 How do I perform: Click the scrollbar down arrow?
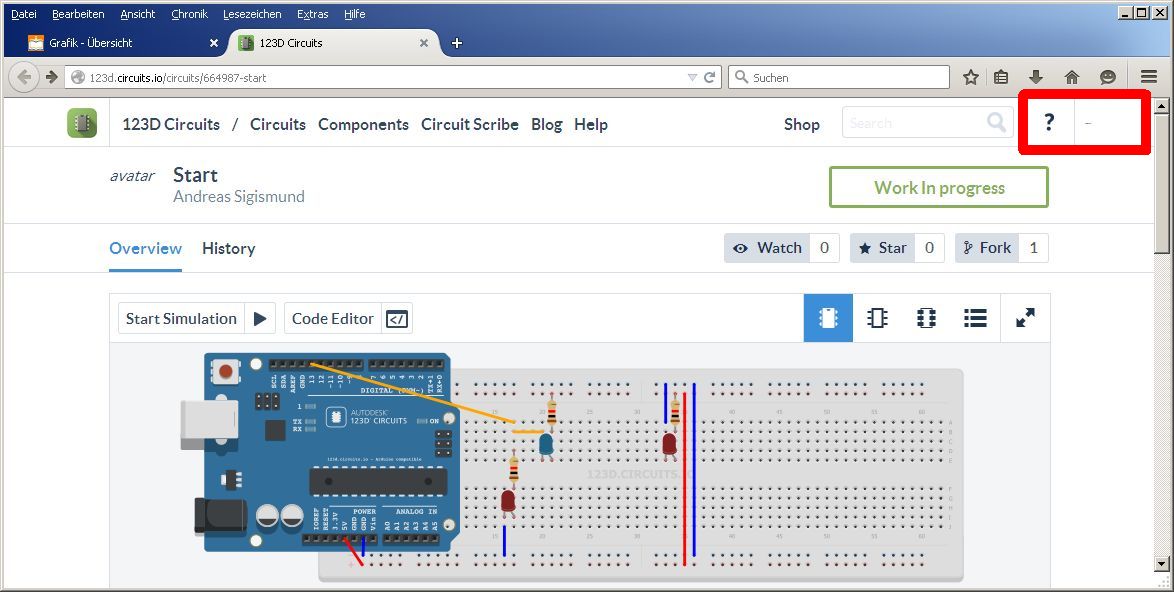[1161, 564]
